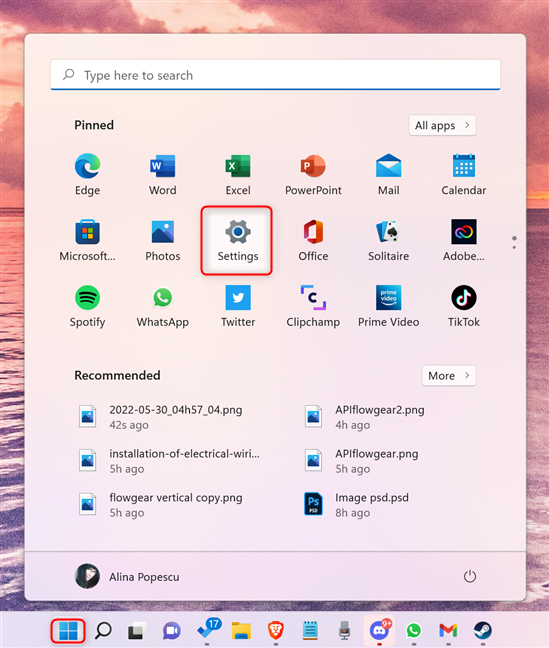
Task: Open Excel pinned app
Action: [x=238, y=174]
